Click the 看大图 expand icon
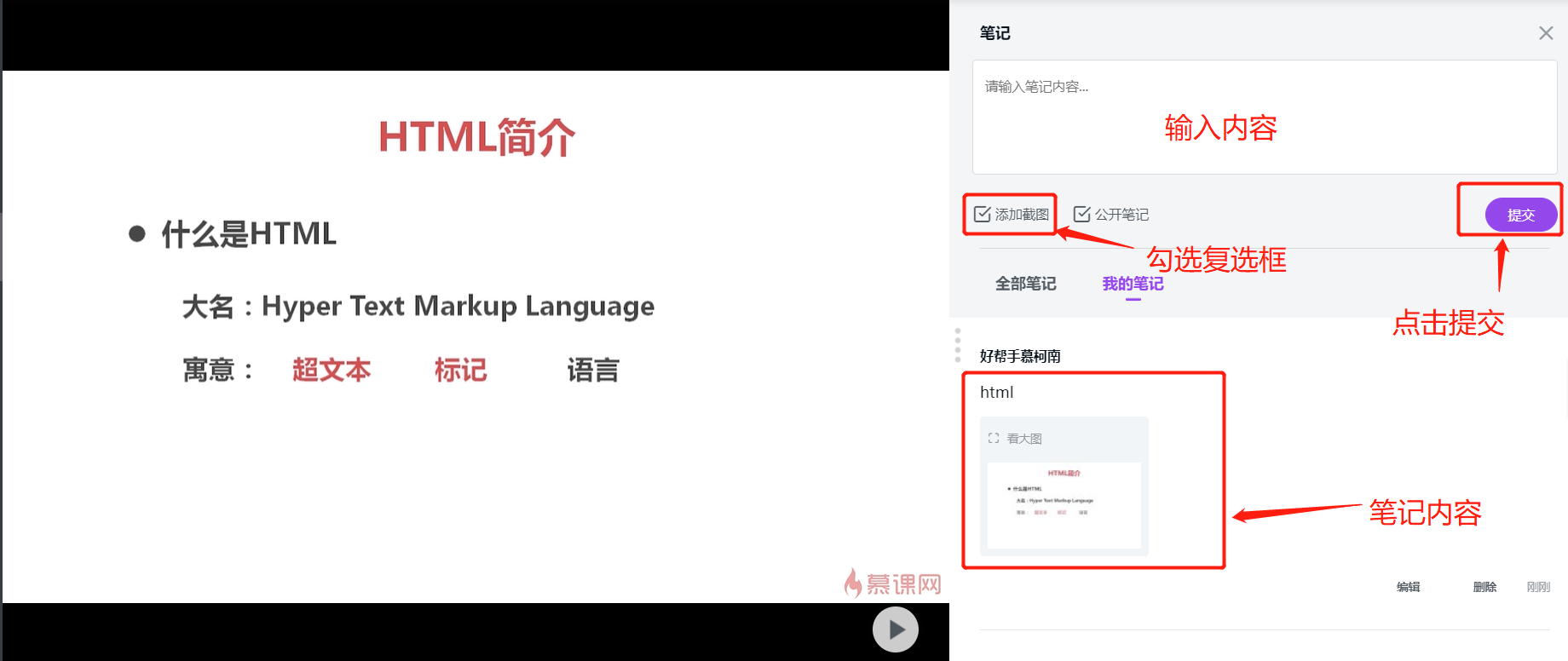The height and width of the screenshot is (661, 1568). (x=994, y=439)
